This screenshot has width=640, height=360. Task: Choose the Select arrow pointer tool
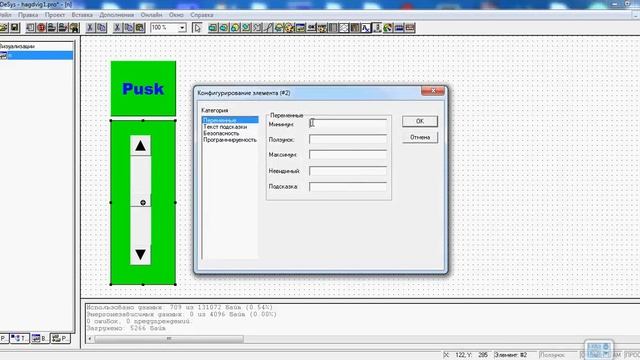point(198,28)
